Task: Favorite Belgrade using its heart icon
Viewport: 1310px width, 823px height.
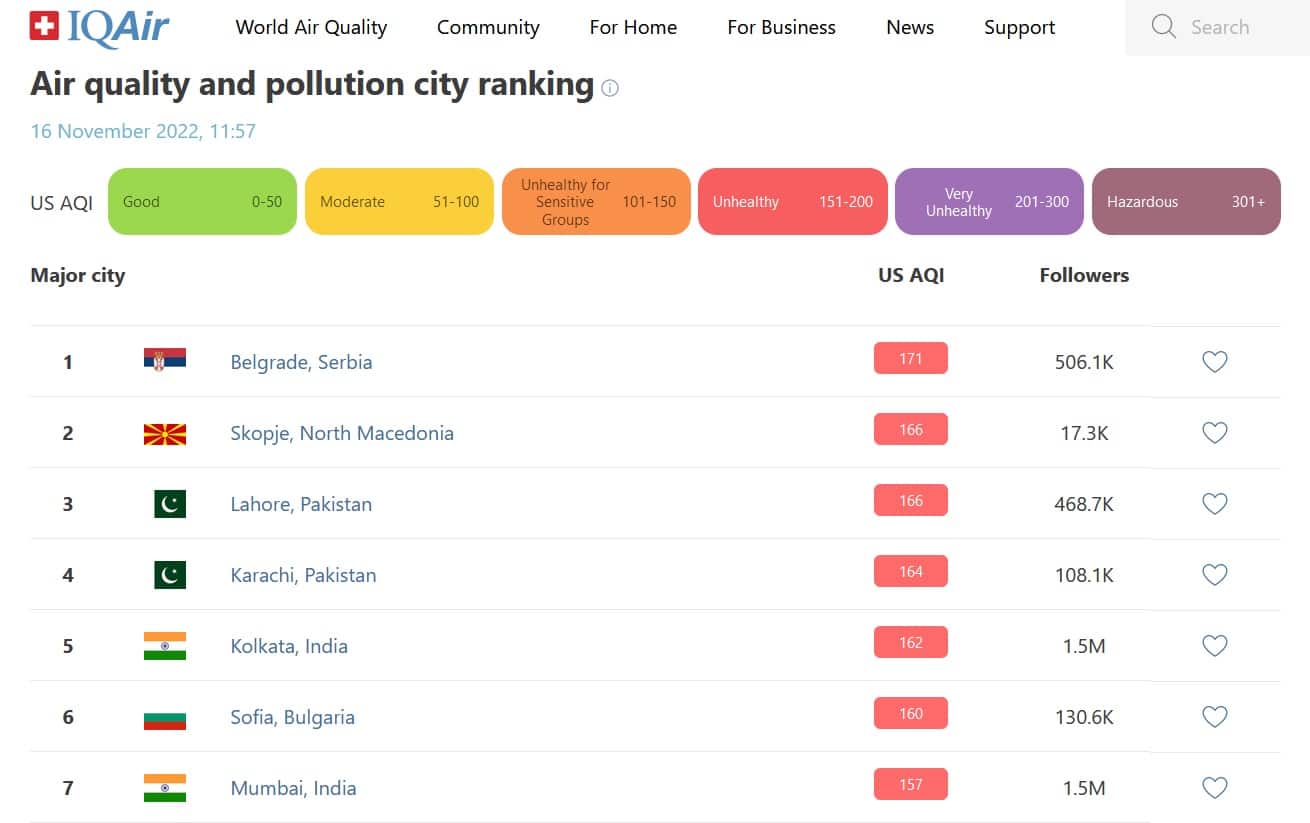Action: point(1214,362)
